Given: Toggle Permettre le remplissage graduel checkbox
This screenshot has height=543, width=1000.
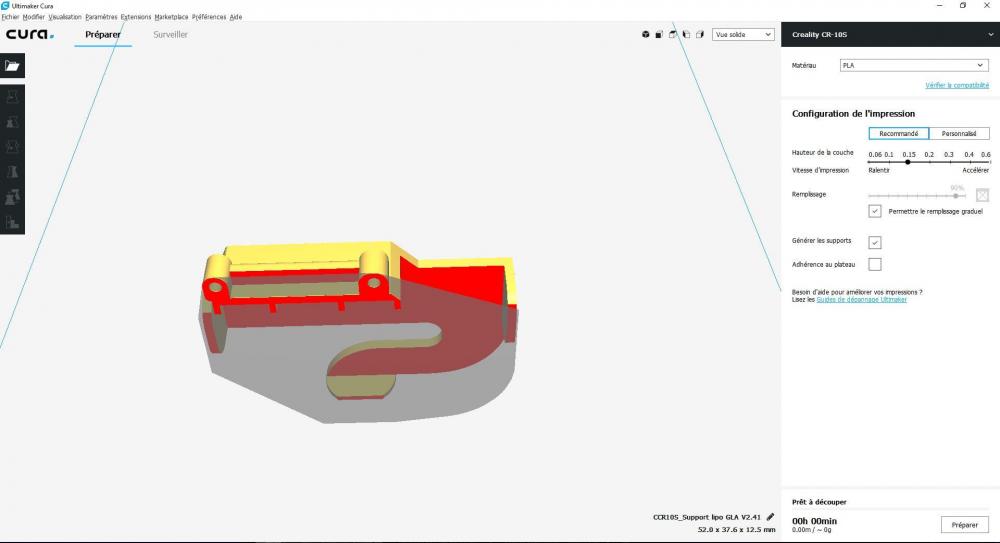Looking at the screenshot, I should (874, 211).
